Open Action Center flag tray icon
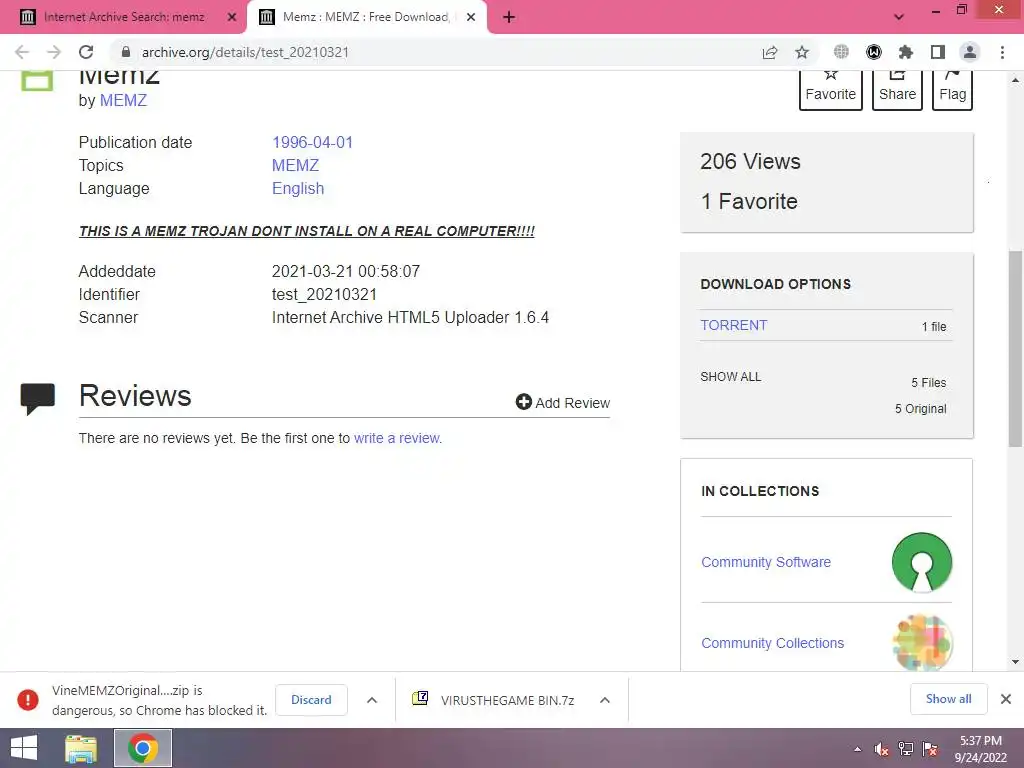This screenshot has width=1024, height=768. click(x=930, y=749)
